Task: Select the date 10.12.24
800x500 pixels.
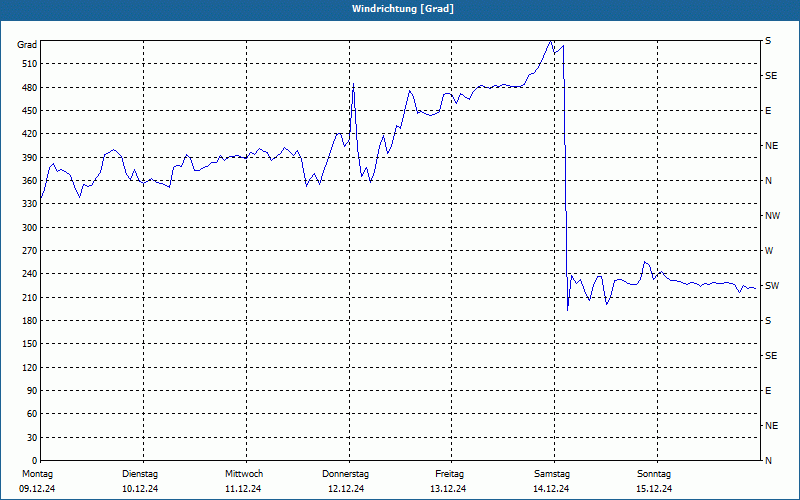Action: tap(140, 489)
